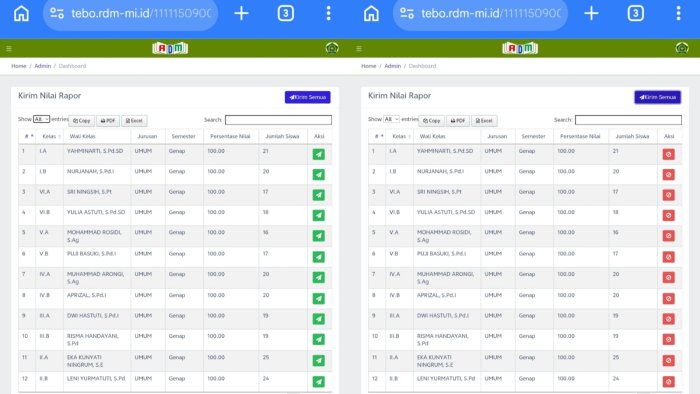700x394 pixels.
Task: Open three-dot menu in left browser
Action: [329, 13]
